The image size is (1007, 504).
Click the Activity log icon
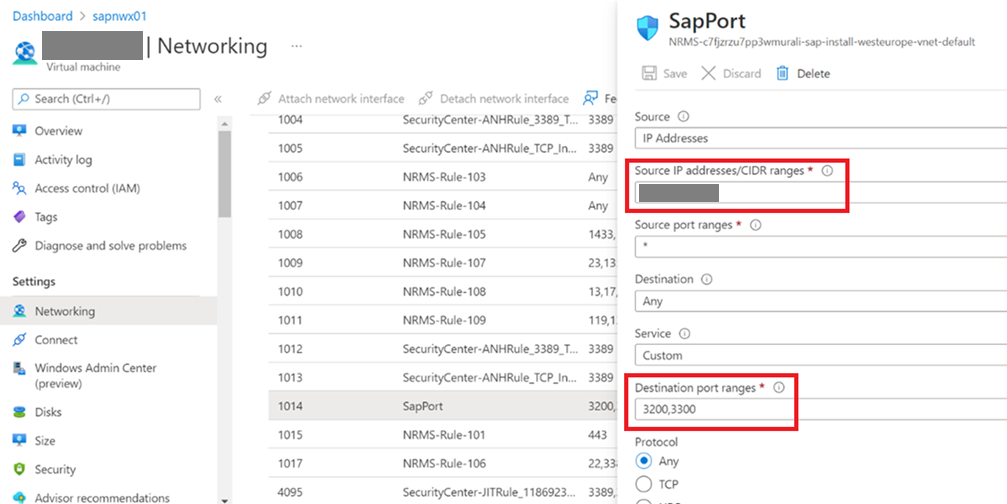[19, 160]
